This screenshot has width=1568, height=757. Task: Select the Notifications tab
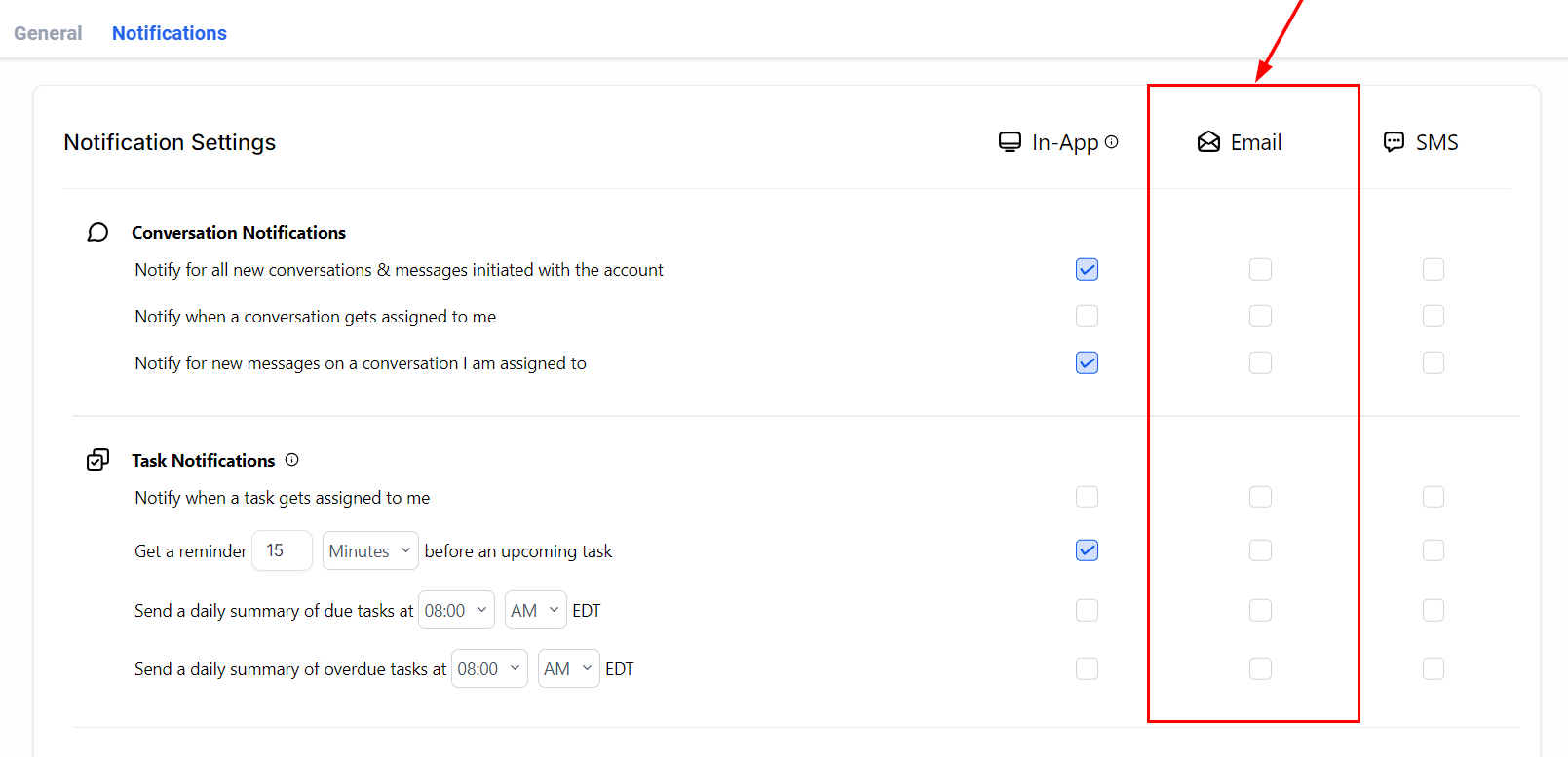(x=170, y=33)
